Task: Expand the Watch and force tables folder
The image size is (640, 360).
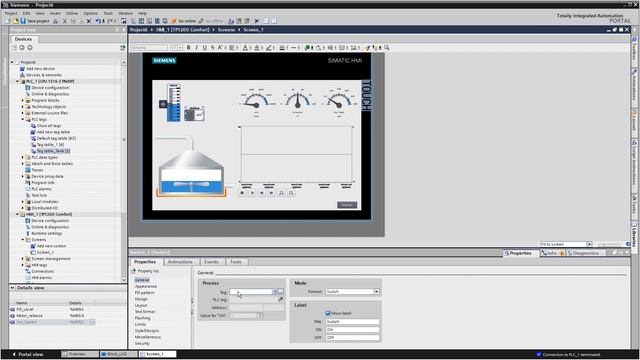Action: (x=23, y=164)
